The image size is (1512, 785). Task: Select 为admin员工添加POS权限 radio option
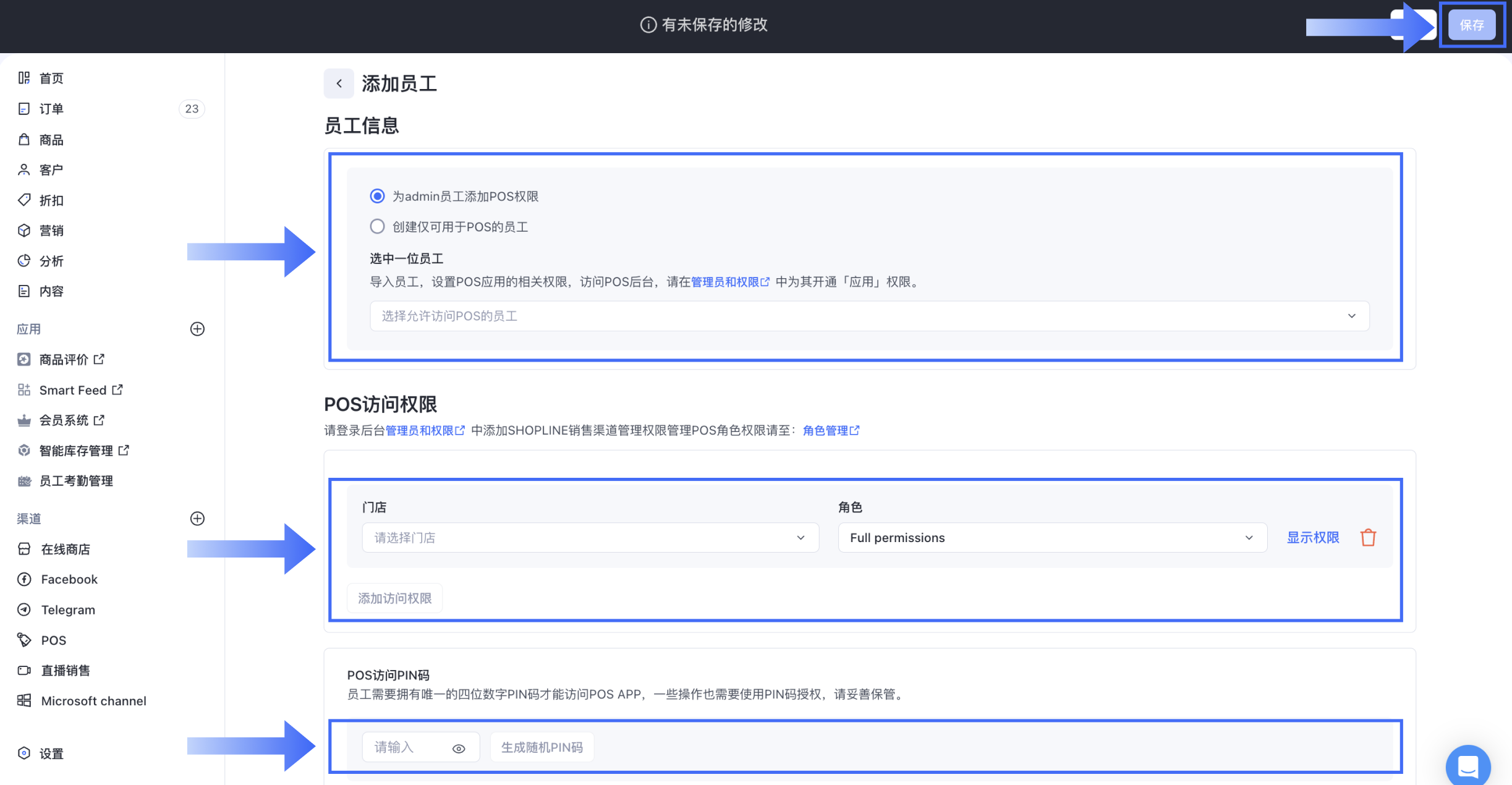[377, 196]
